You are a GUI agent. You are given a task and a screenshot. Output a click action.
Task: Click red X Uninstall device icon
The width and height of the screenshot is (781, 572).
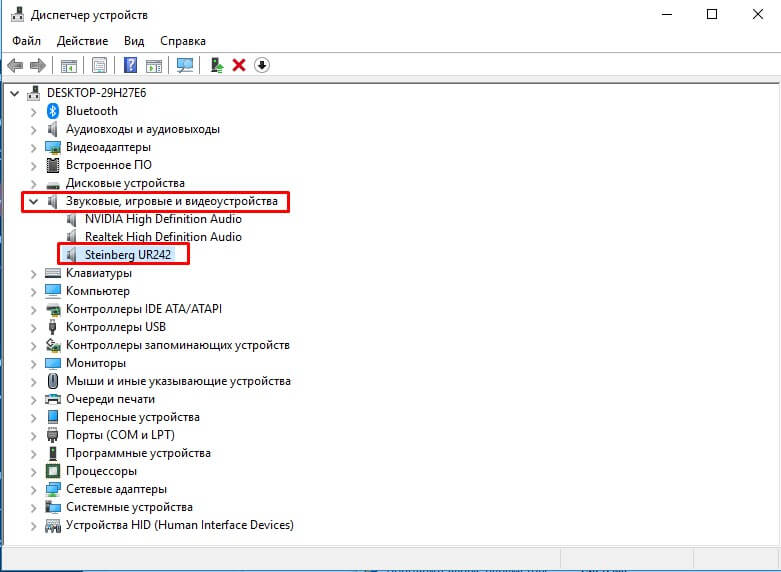239,65
